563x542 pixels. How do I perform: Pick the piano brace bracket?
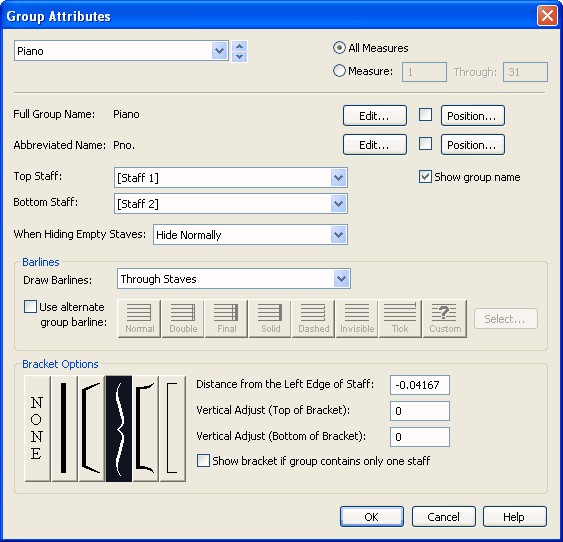119,429
